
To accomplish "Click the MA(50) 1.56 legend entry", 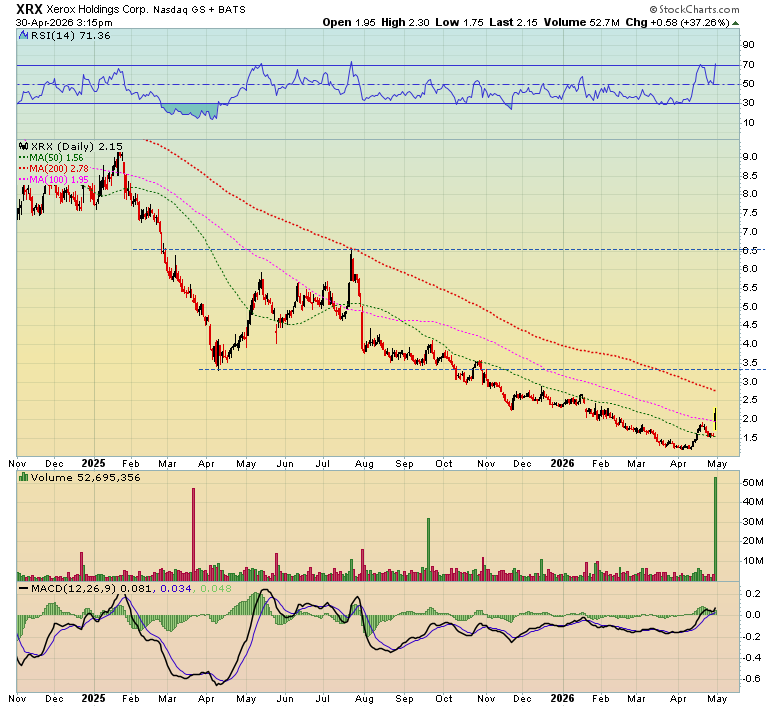I will point(51,158).
